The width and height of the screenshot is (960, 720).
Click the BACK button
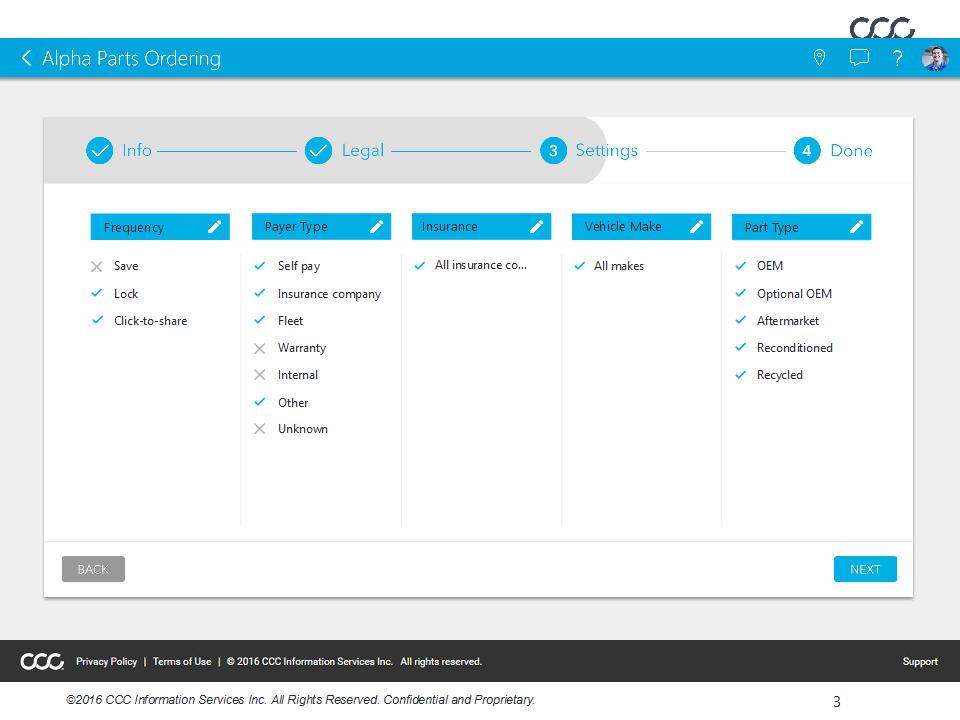point(93,569)
